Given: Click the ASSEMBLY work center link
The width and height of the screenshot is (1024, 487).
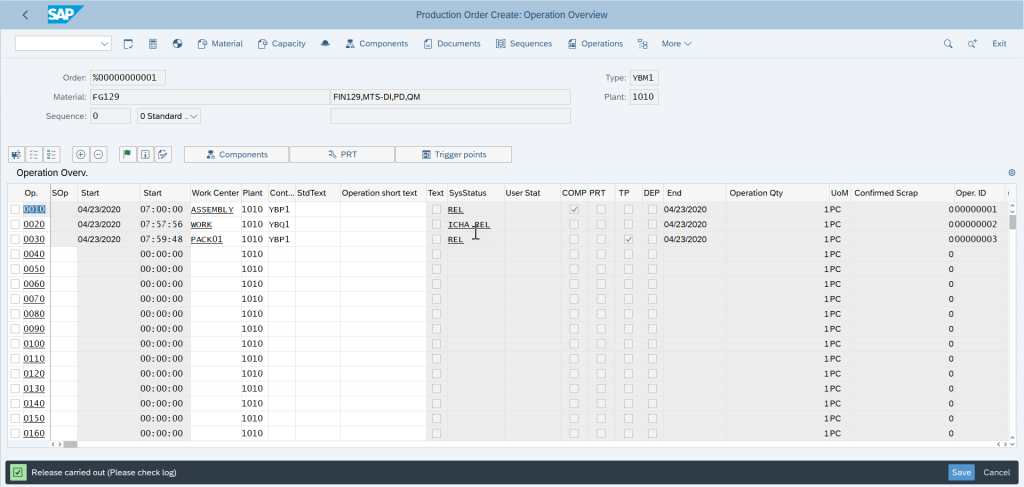Looking at the screenshot, I should [212, 210].
